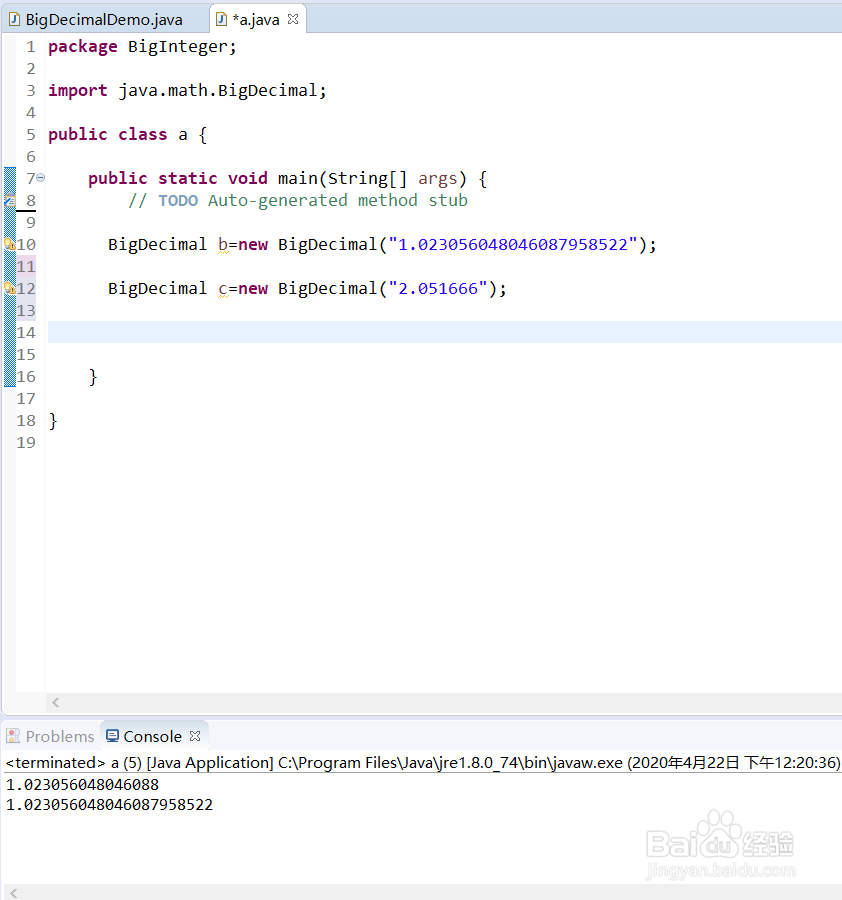Click the Console monitor icon
842x900 pixels.
[112, 736]
